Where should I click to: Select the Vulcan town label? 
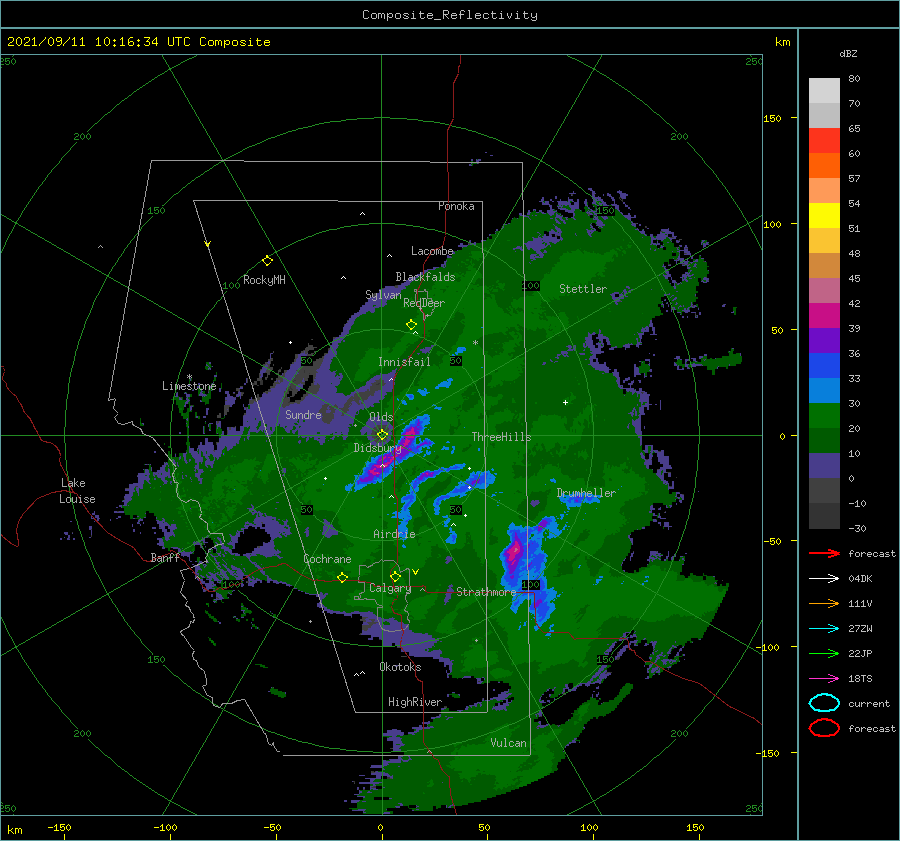pos(509,743)
